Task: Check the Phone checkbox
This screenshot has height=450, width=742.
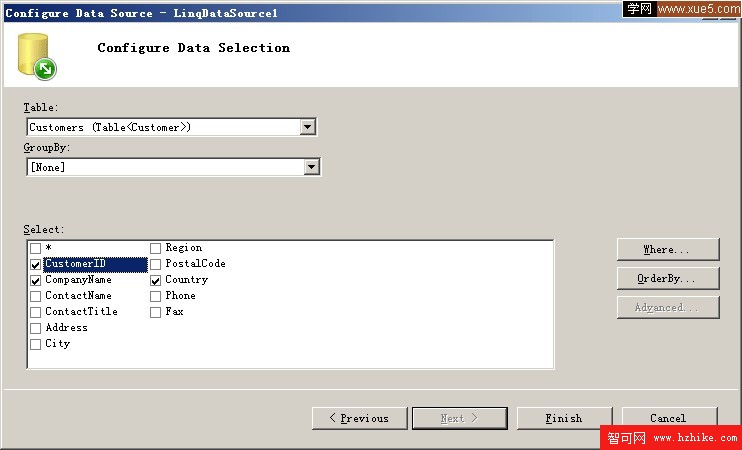Action: click(156, 297)
